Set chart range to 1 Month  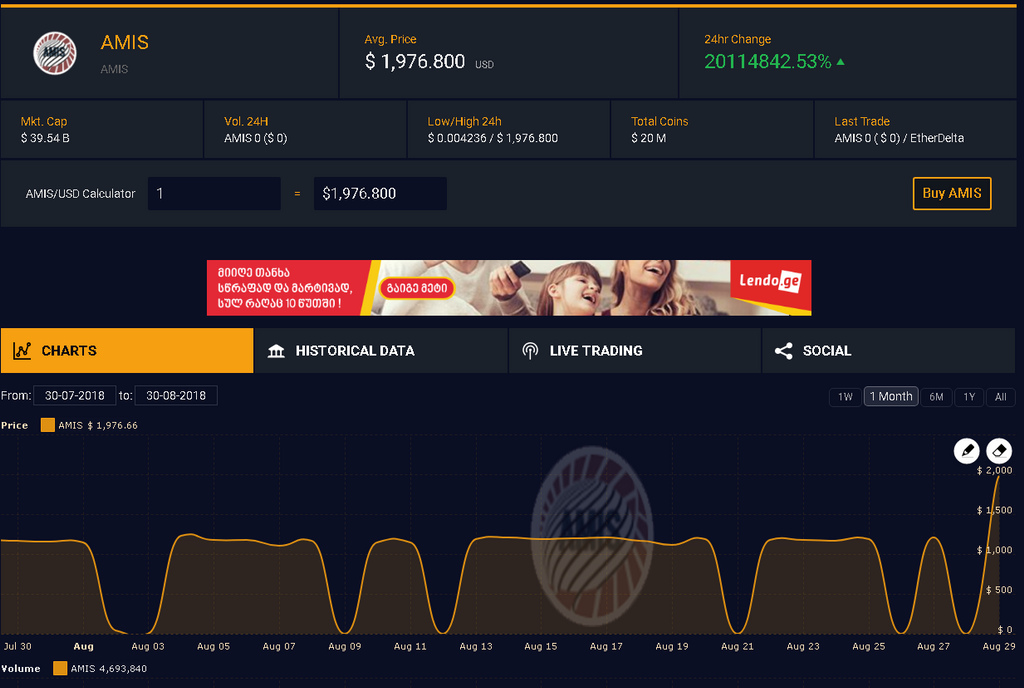pyautogui.click(x=891, y=396)
